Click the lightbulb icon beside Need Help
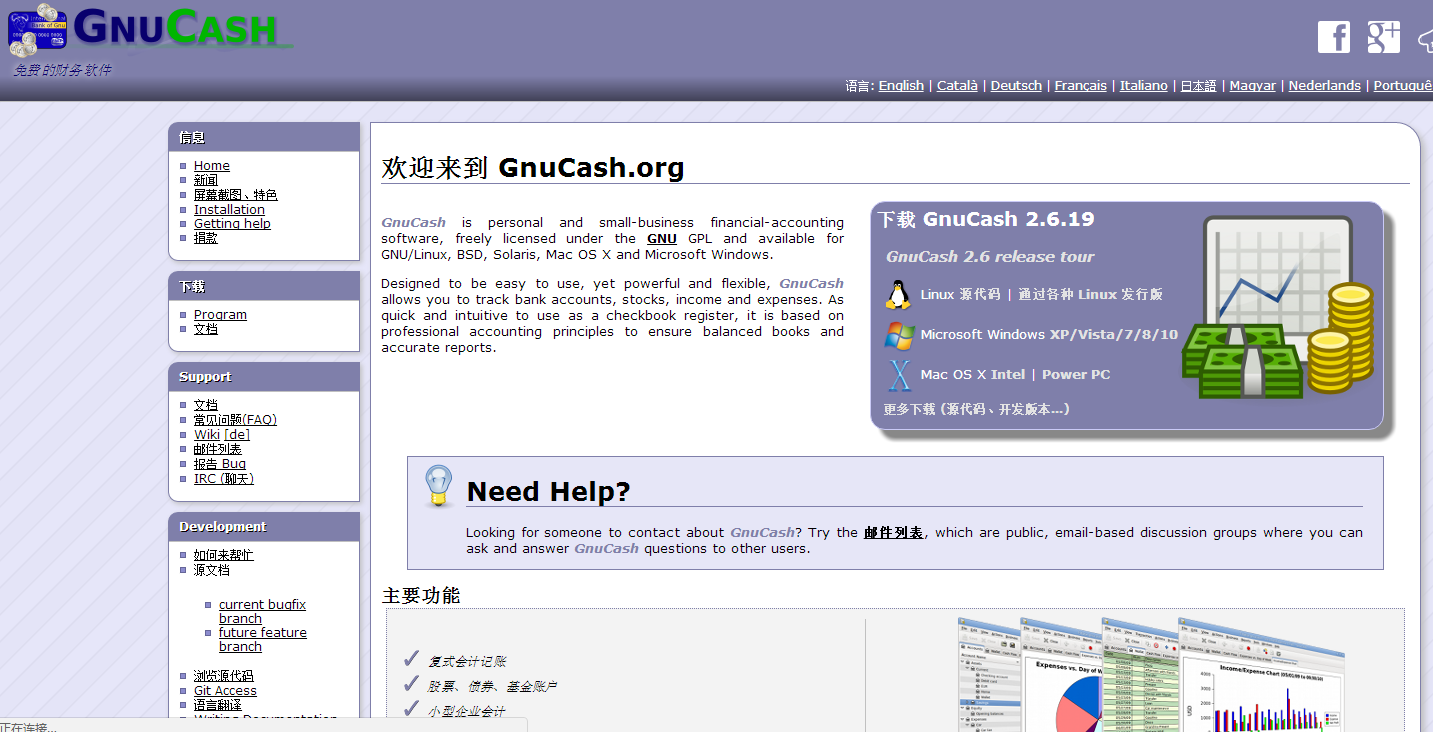 point(438,486)
